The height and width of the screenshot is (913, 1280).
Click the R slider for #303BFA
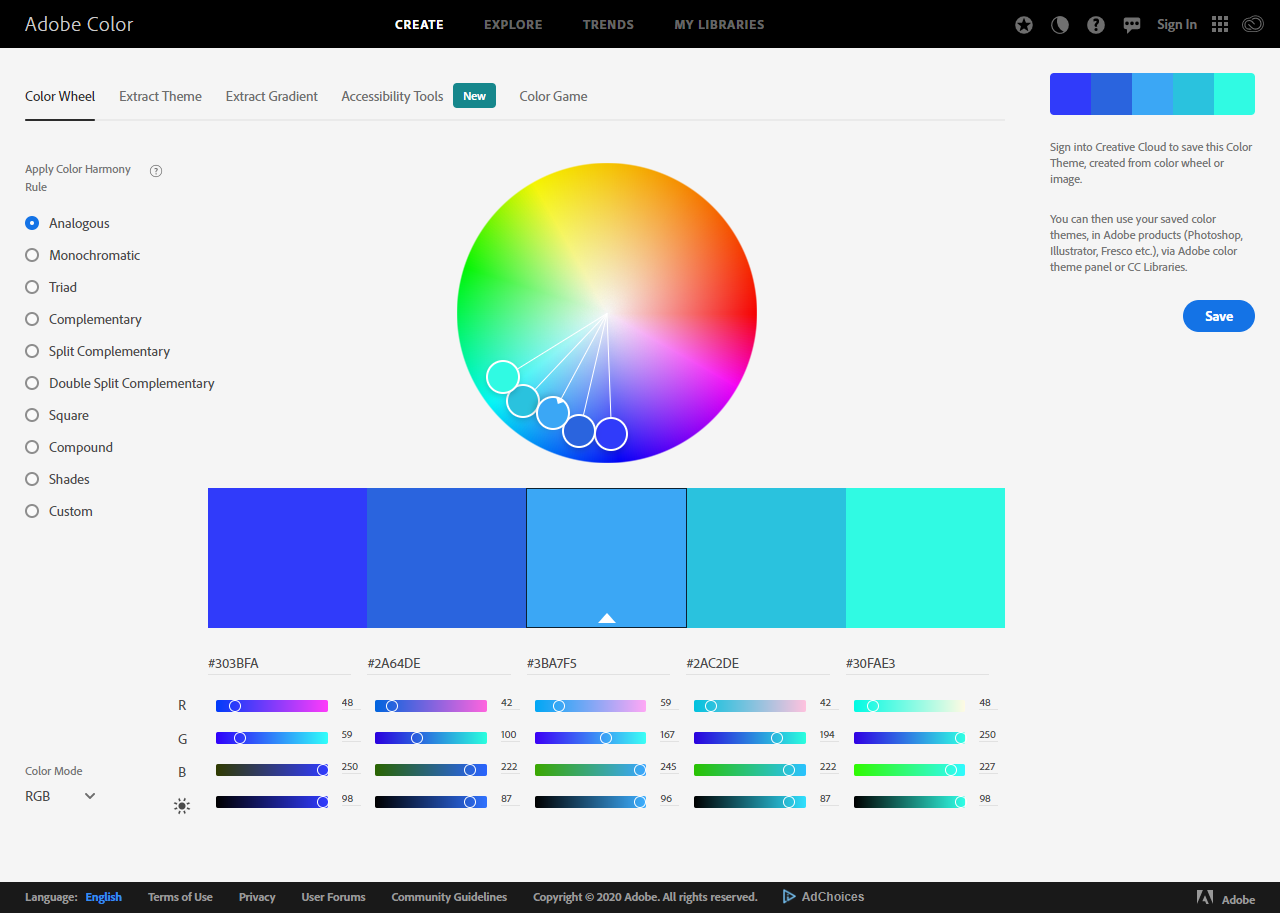point(272,706)
